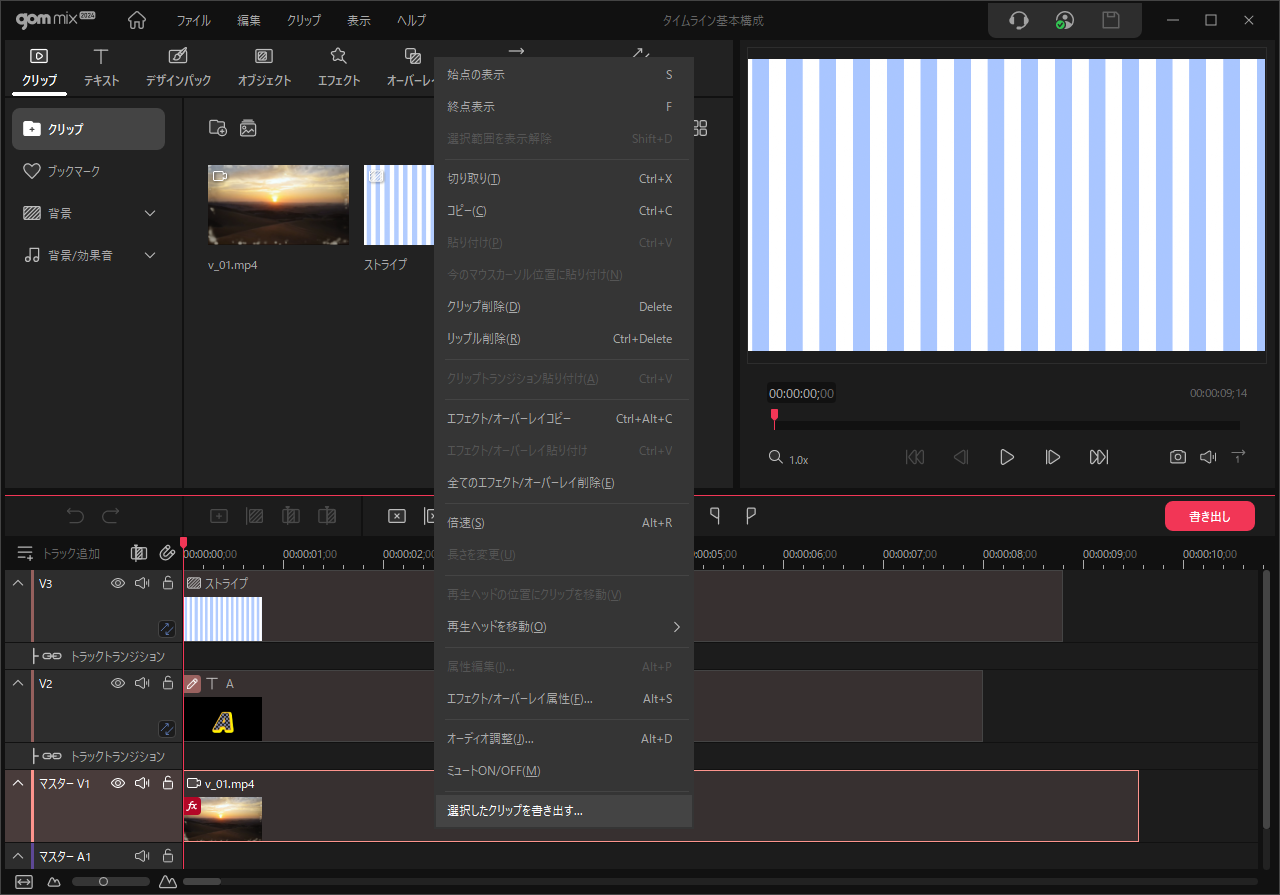Click トラック追加 to add a track
The height and width of the screenshot is (895, 1280).
(60, 553)
